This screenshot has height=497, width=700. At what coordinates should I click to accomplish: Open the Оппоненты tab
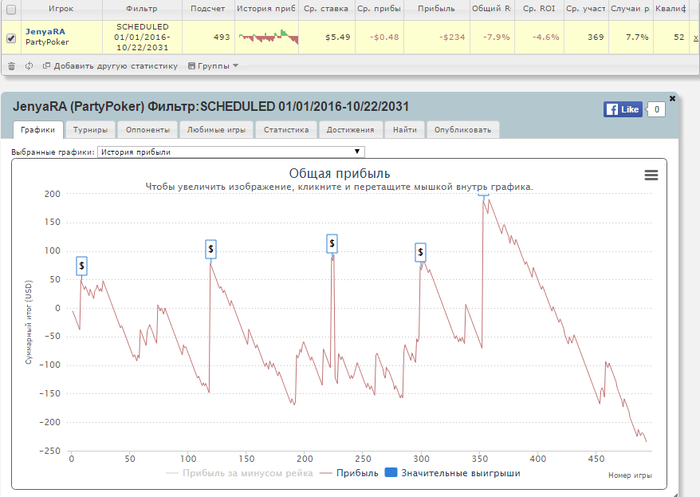(148, 130)
